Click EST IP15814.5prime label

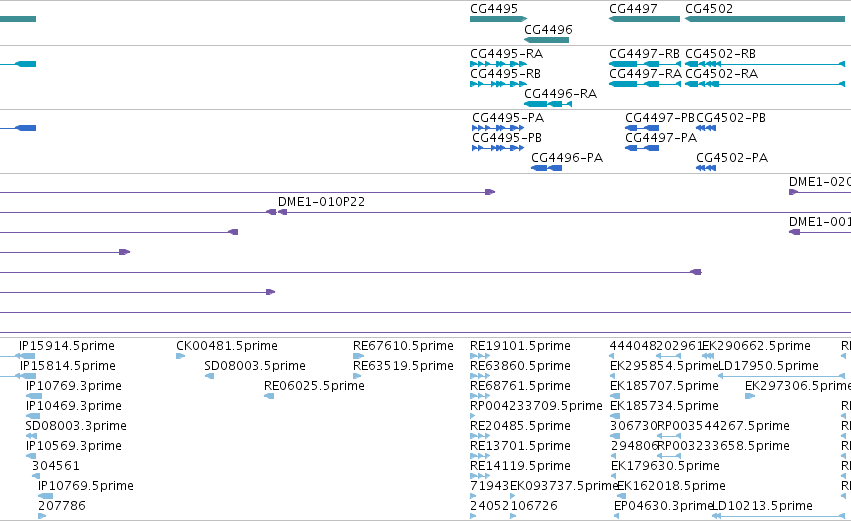click(x=68, y=366)
